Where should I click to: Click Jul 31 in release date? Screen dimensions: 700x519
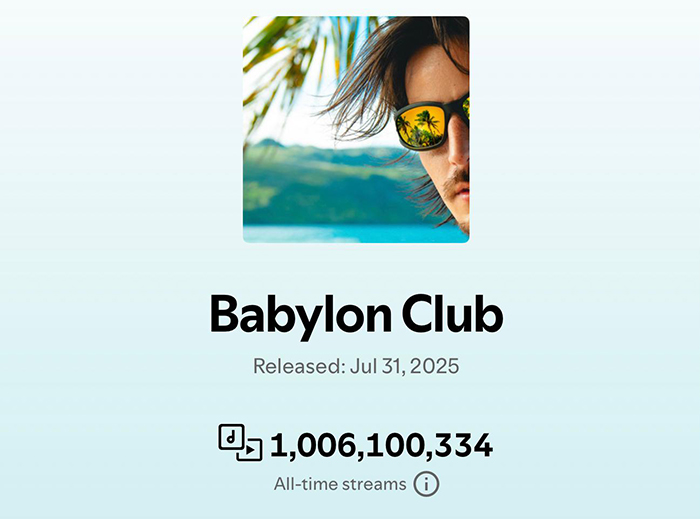point(378,366)
